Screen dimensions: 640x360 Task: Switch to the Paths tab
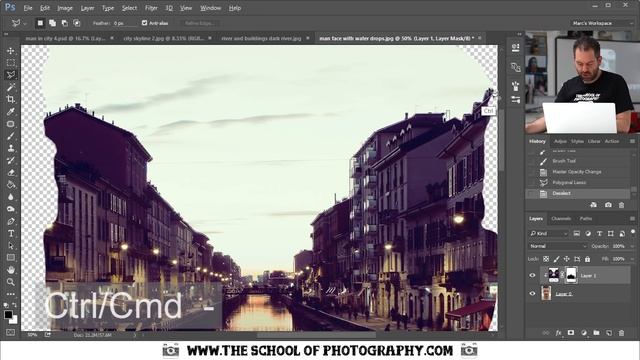coord(586,219)
